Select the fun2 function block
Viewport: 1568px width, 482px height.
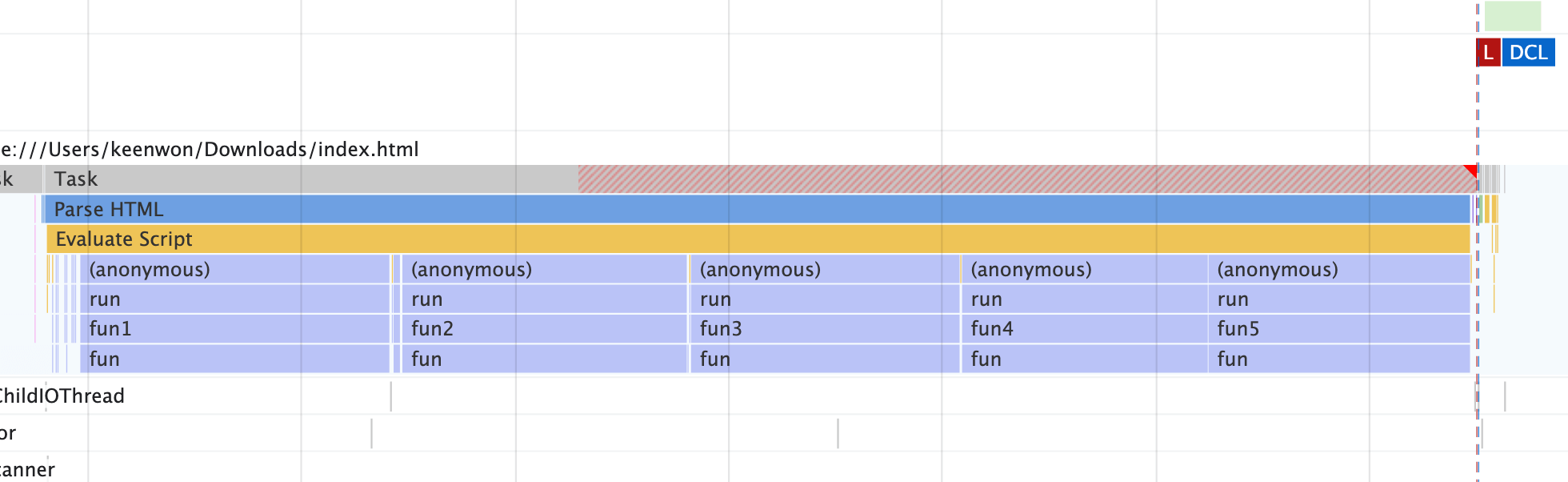pyautogui.click(x=544, y=329)
